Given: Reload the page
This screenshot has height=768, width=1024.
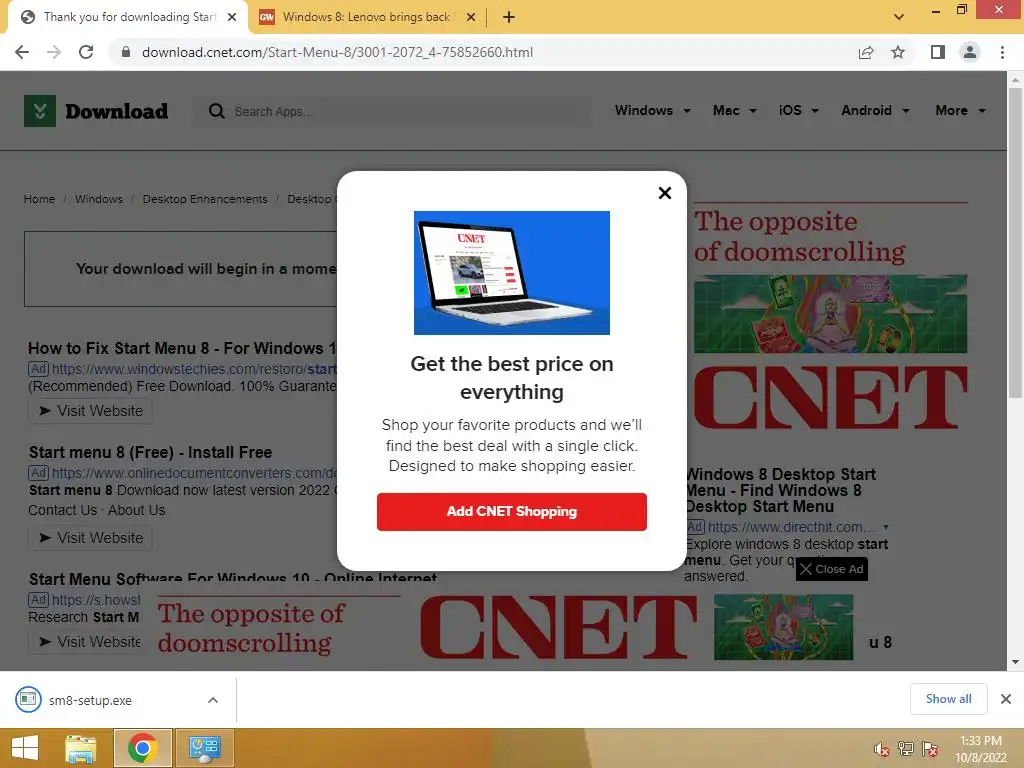Looking at the screenshot, I should click(86, 52).
